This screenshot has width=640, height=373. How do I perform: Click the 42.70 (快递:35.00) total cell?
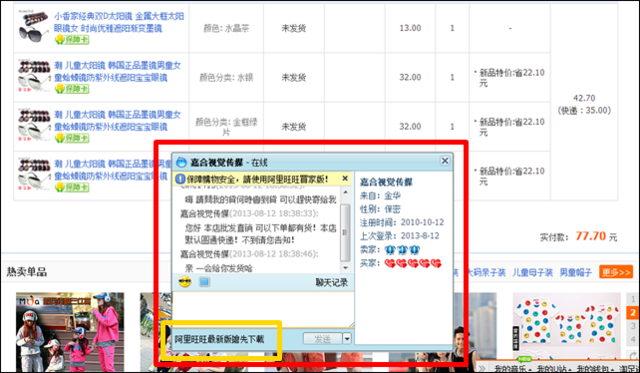click(x=584, y=104)
